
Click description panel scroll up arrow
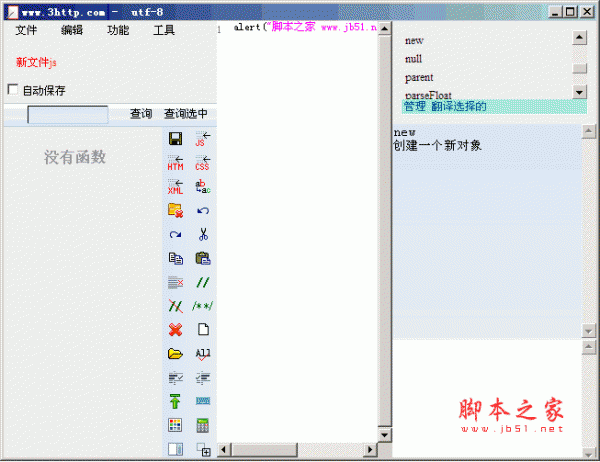coord(589,131)
